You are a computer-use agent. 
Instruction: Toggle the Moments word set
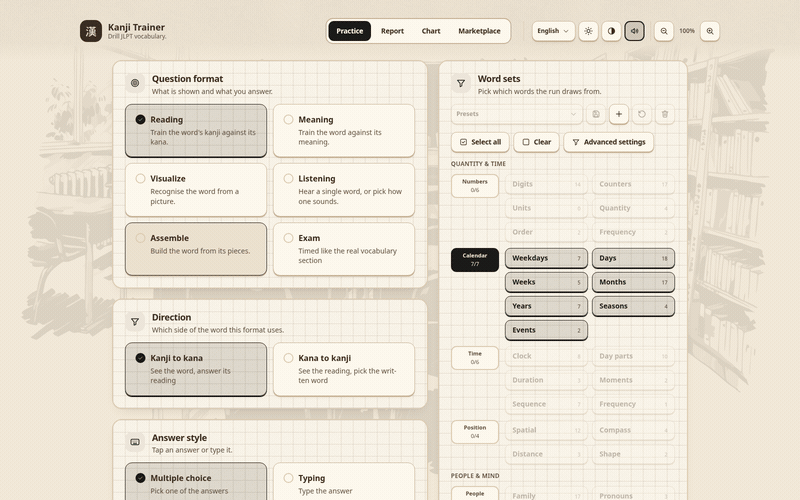pos(633,380)
